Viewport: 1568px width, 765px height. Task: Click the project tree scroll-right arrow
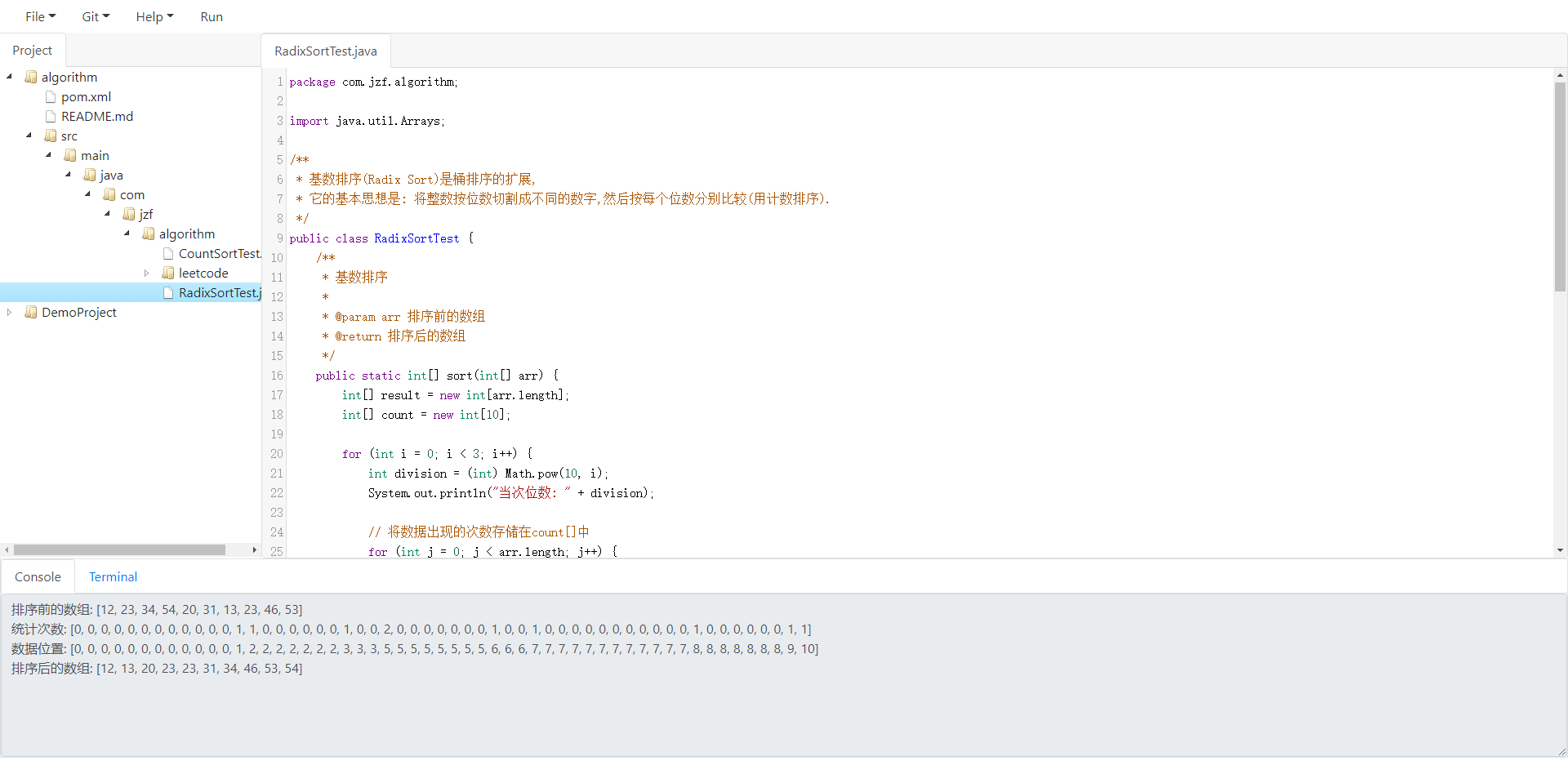coord(254,549)
